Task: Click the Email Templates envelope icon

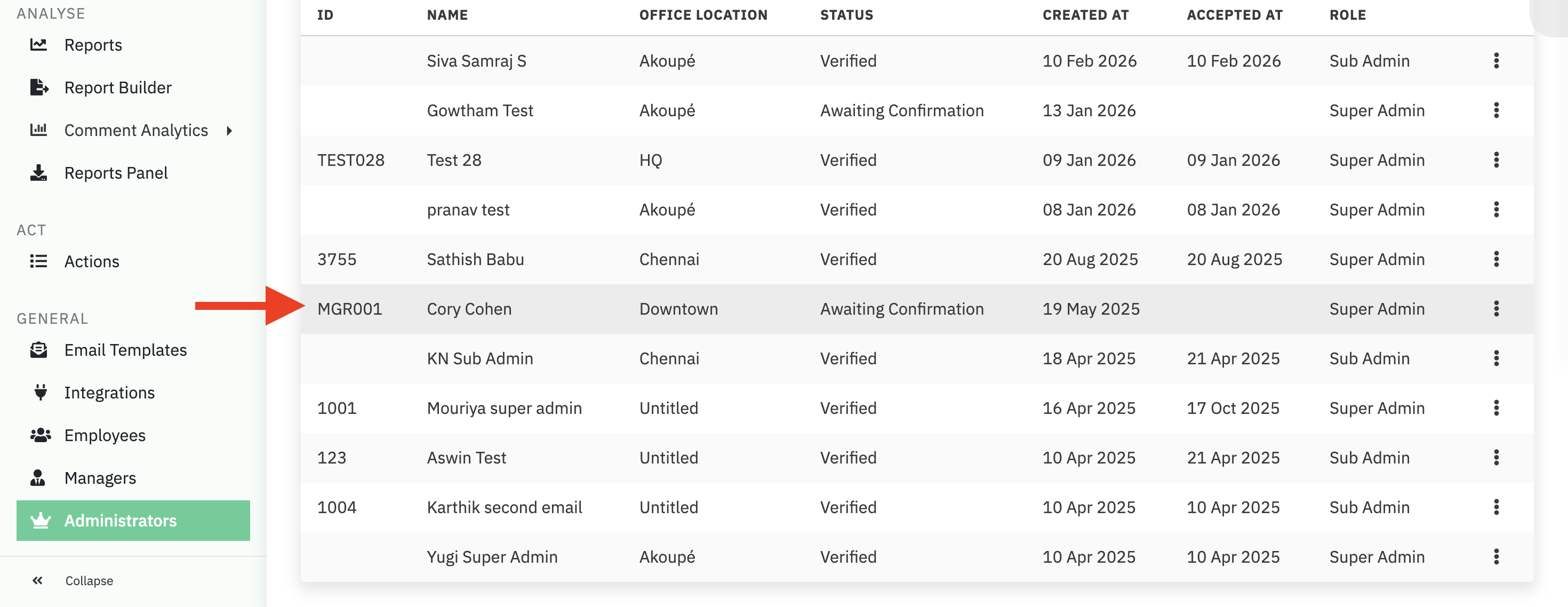Action: pos(38,350)
